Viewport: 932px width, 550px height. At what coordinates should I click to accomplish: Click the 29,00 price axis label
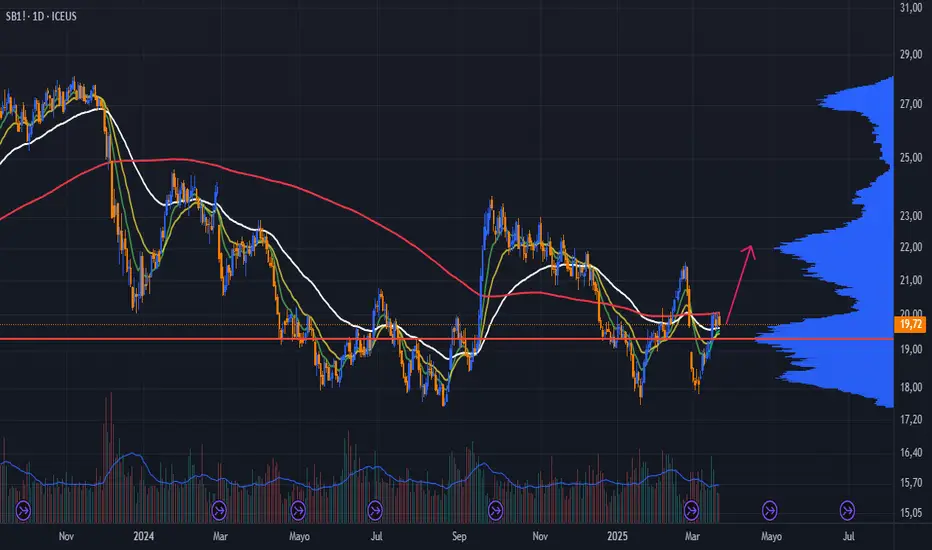tap(911, 54)
